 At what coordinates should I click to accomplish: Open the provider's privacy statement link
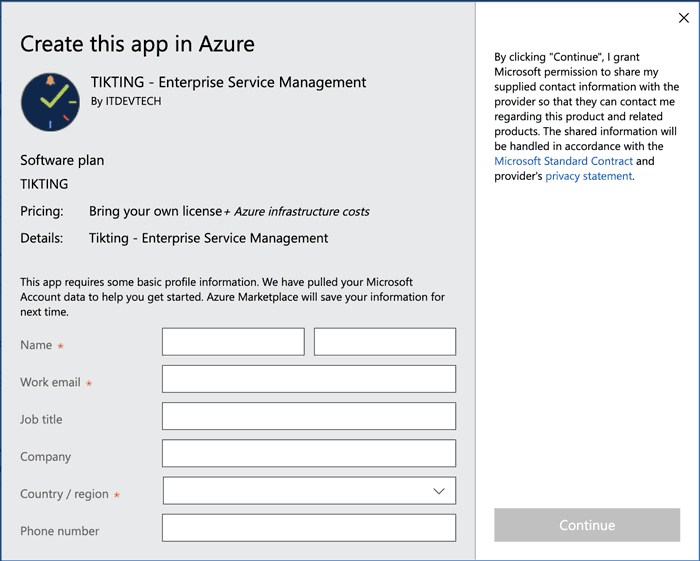point(588,176)
